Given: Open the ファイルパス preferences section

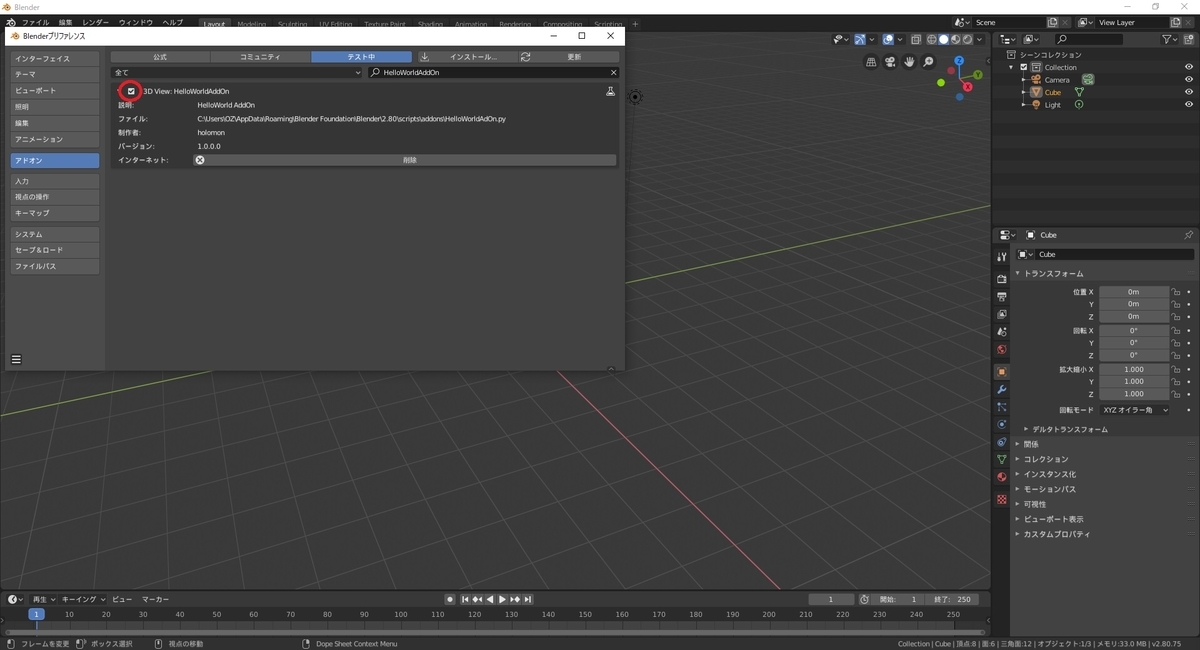Looking at the screenshot, I should tap(55, 267).
